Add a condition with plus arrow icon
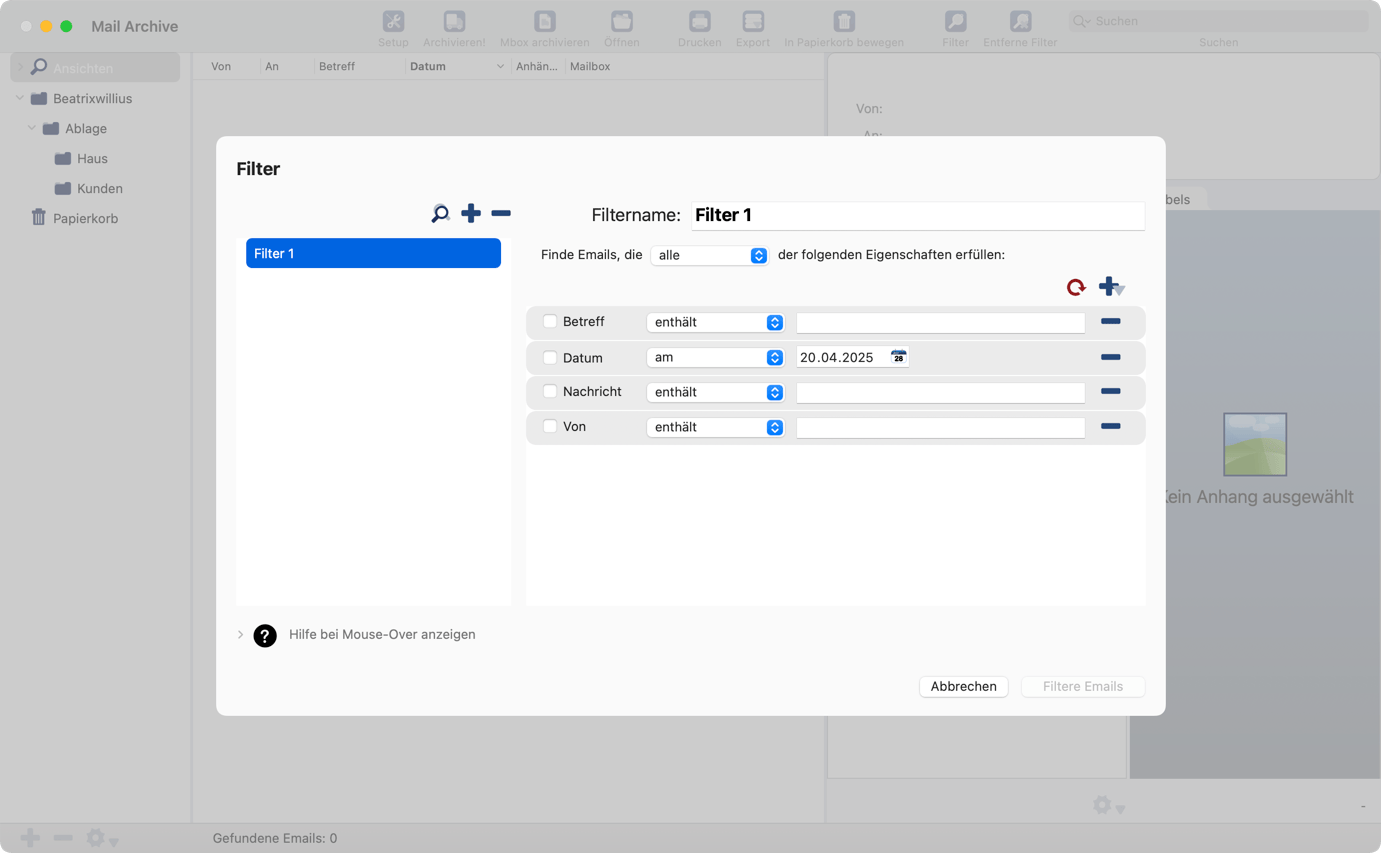 coord(1110,287)
